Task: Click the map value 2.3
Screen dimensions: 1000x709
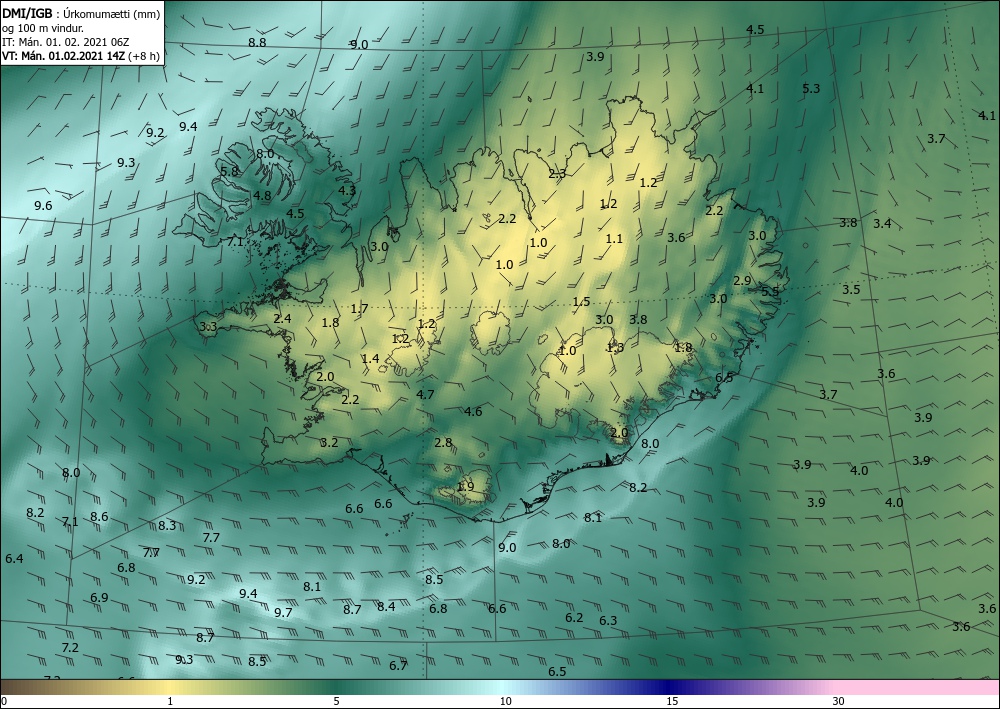Action: point(557,173)
